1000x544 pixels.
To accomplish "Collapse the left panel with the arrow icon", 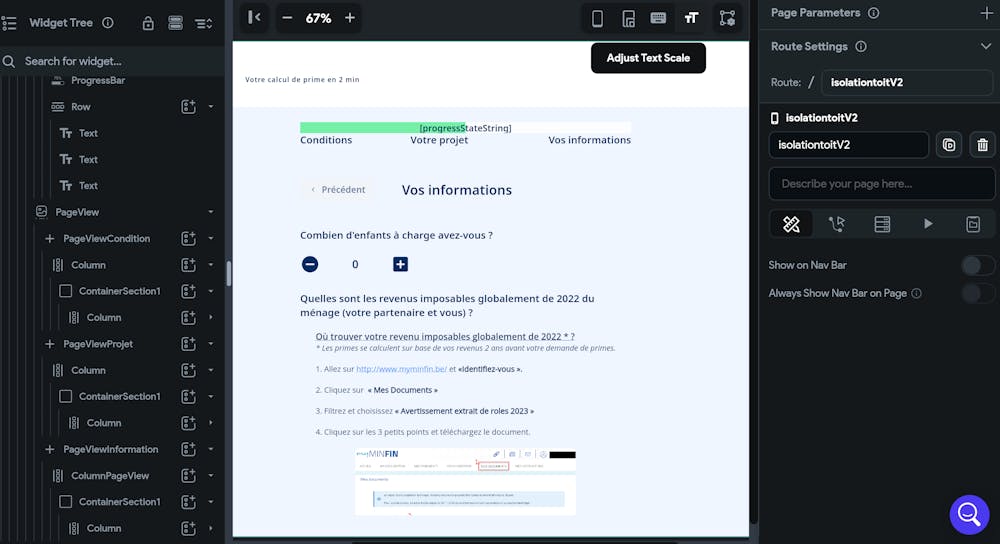I will coord(254,18).
